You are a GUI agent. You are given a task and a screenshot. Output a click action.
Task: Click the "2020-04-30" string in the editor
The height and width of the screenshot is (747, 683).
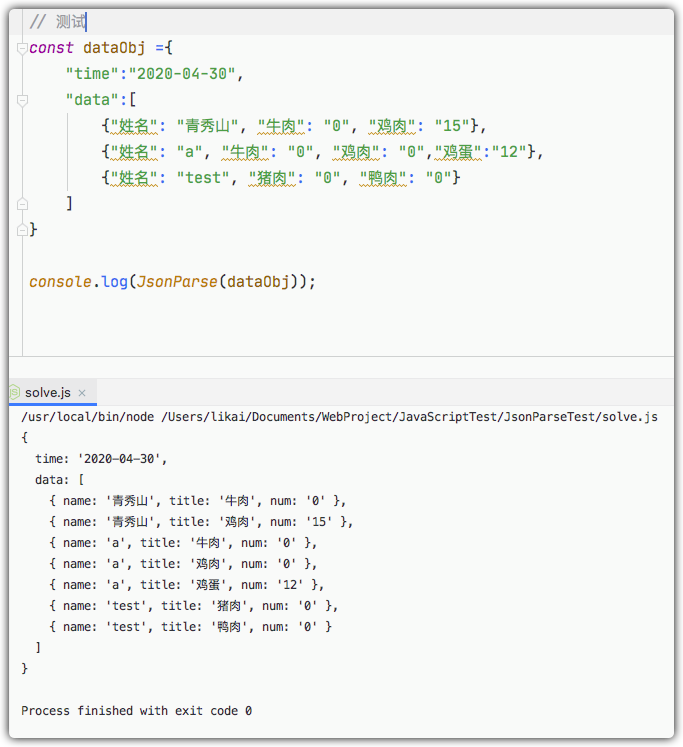(182, 74)
